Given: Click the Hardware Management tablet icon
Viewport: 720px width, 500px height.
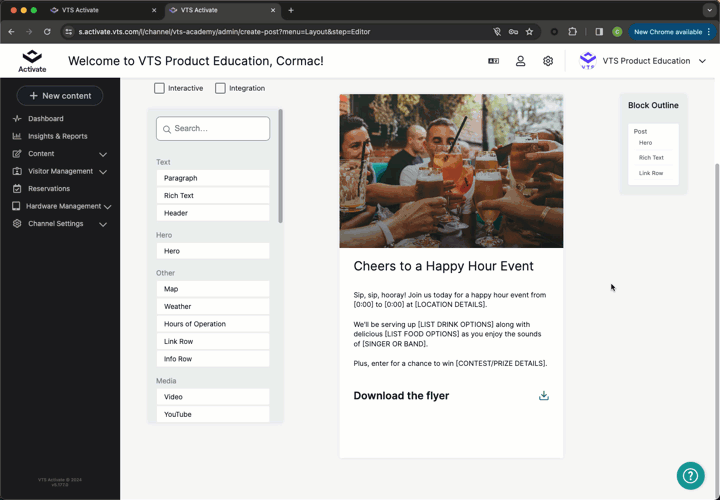Looking at the screenshot, I should 16,206.
